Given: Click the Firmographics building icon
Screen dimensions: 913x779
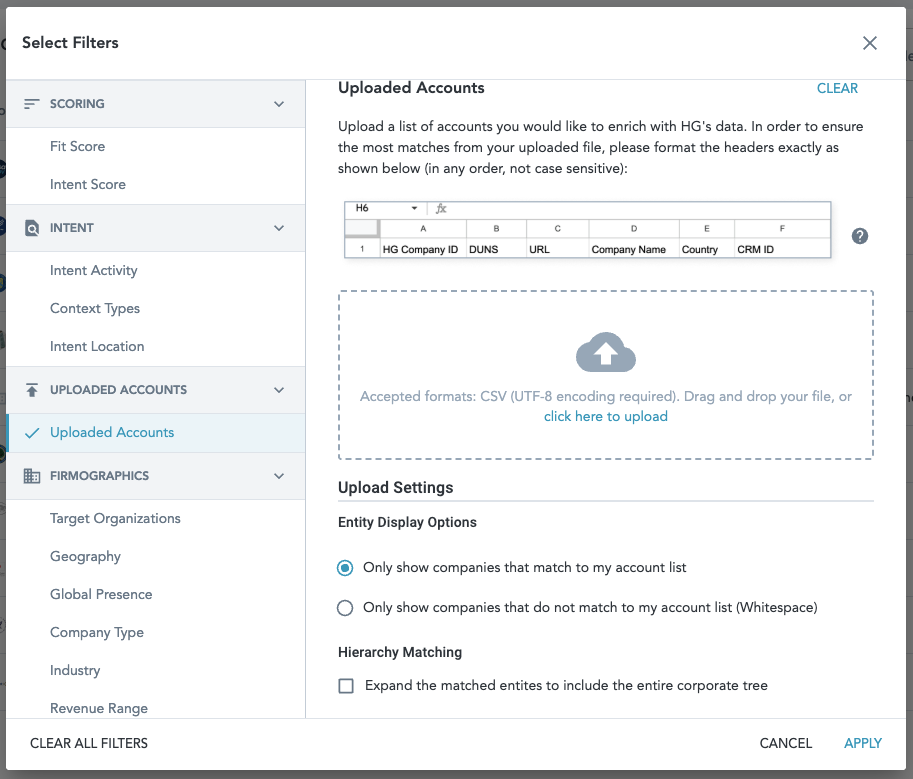Looking at the screenshot, I should pyautogui.click(x=32, y=476).
